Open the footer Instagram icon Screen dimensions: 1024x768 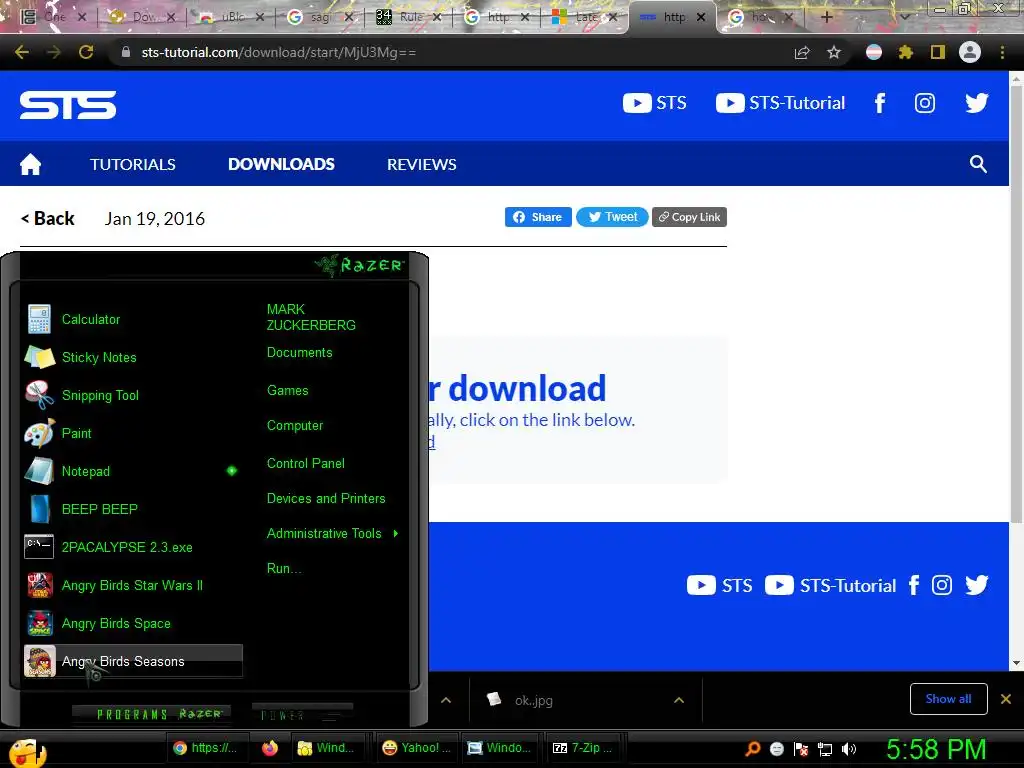tap(942, 585)
